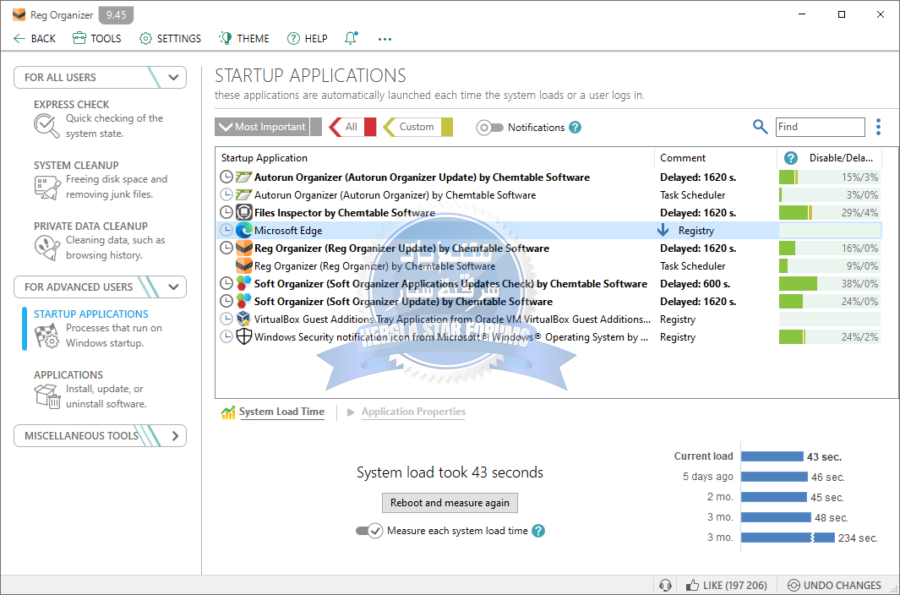Screen dimensions: 900x595
Task: Click the System Cleanup sidebar icon
Action: point(47,187)
